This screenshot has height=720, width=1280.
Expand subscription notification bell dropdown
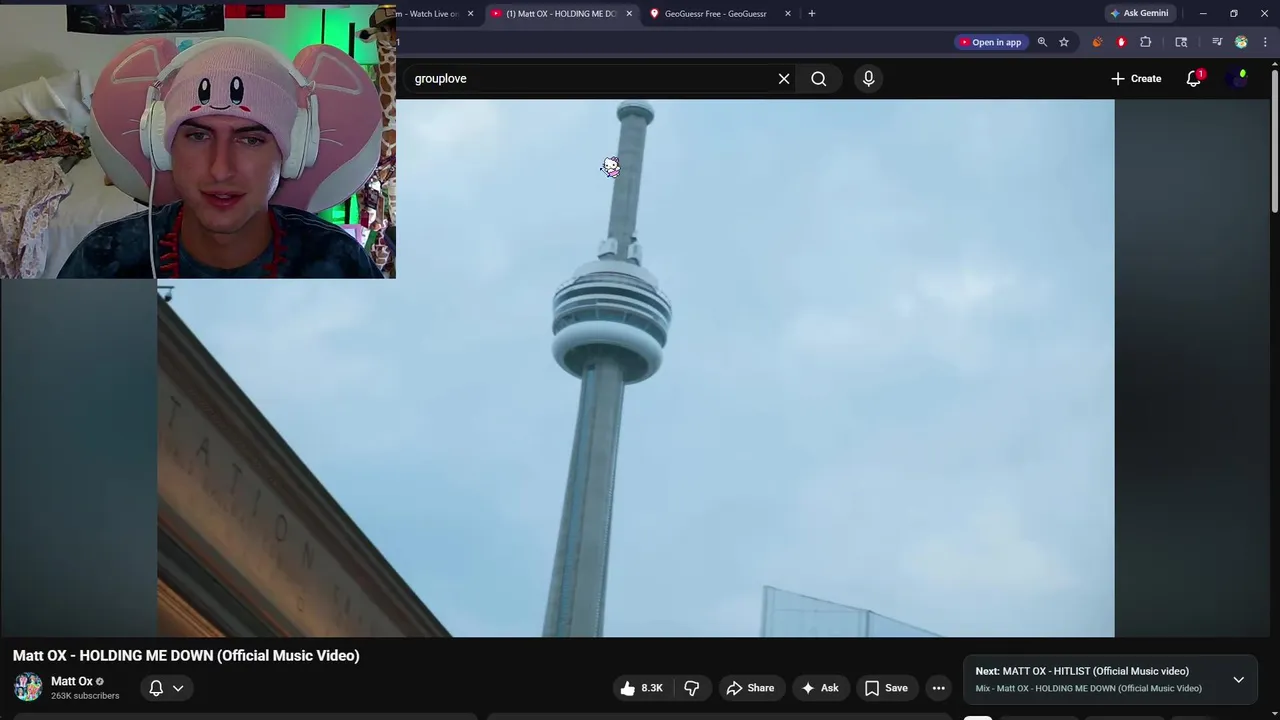click(166, 688)
